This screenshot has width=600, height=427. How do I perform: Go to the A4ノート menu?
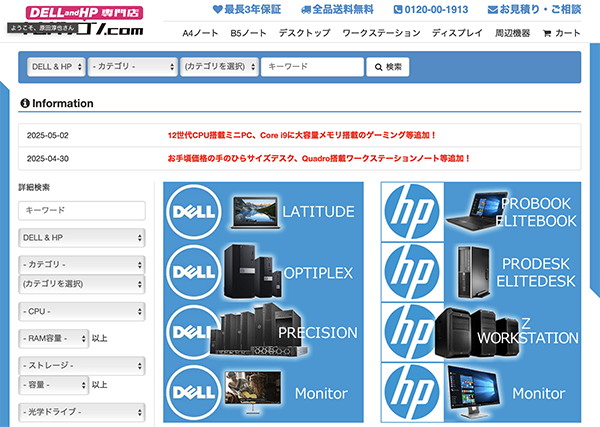(200, 33)
